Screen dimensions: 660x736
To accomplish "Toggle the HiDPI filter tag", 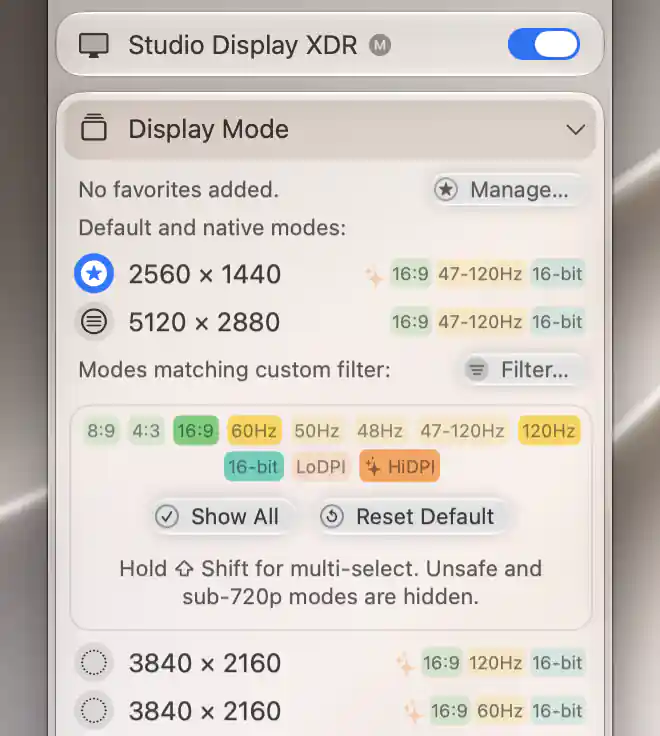I will [x=399, y=467].
